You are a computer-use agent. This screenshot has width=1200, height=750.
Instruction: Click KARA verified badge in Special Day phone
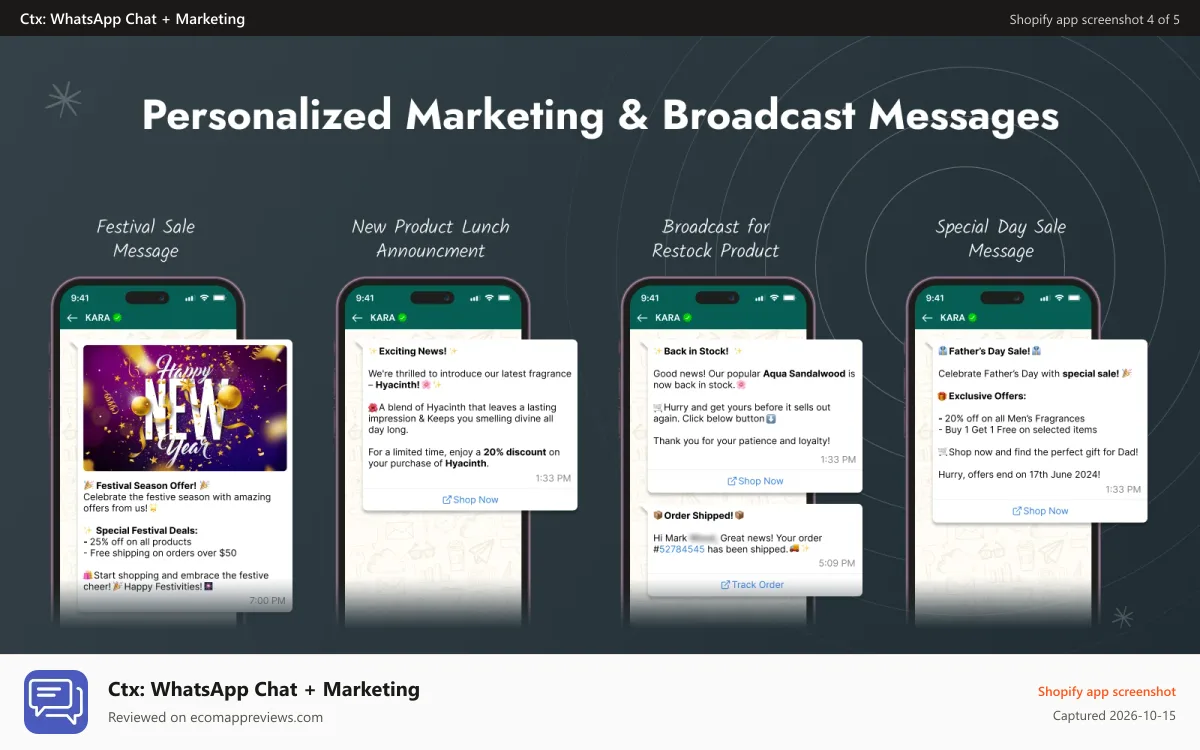pos(972,318)
